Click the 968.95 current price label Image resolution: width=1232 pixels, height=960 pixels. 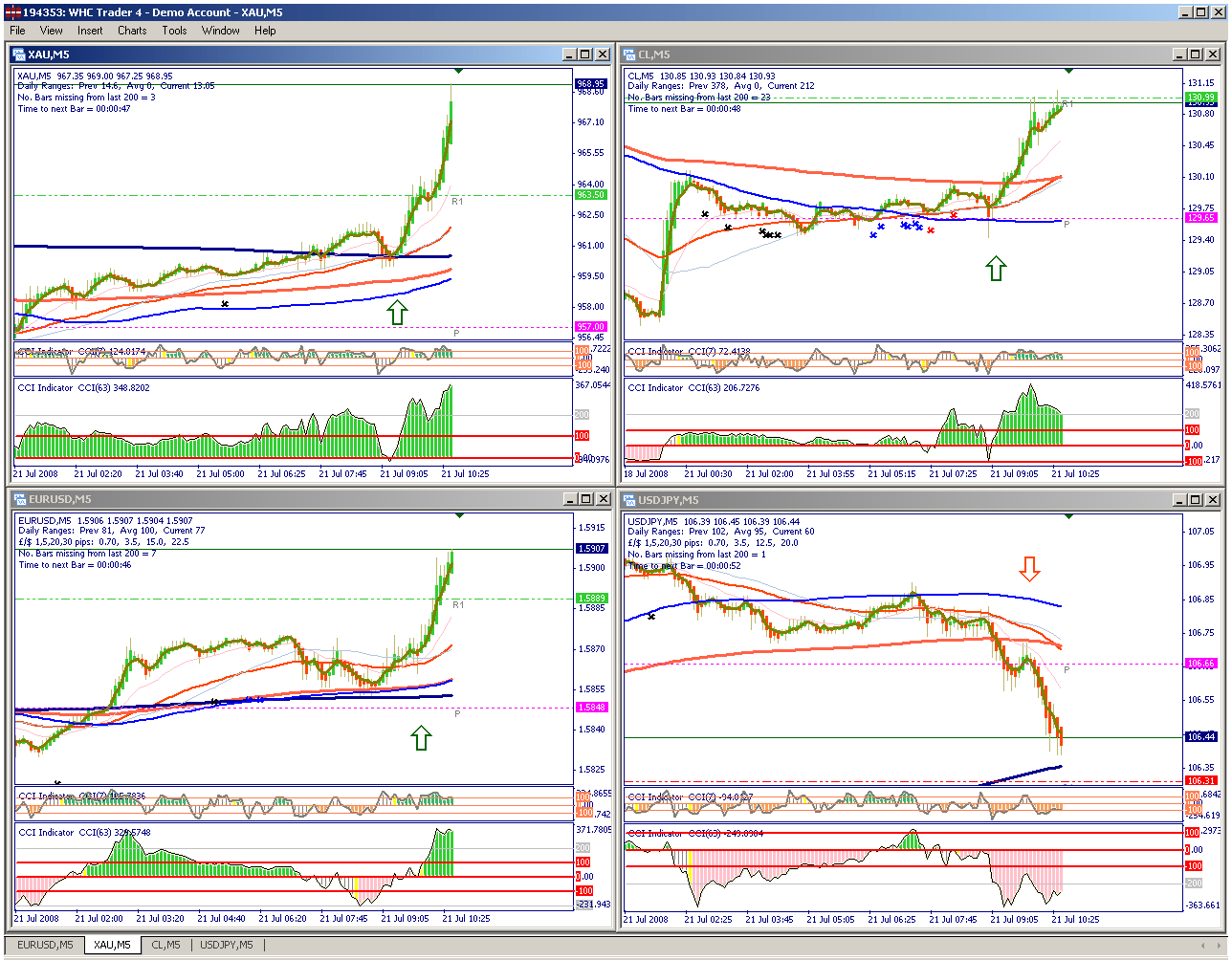tap(590, 84)
